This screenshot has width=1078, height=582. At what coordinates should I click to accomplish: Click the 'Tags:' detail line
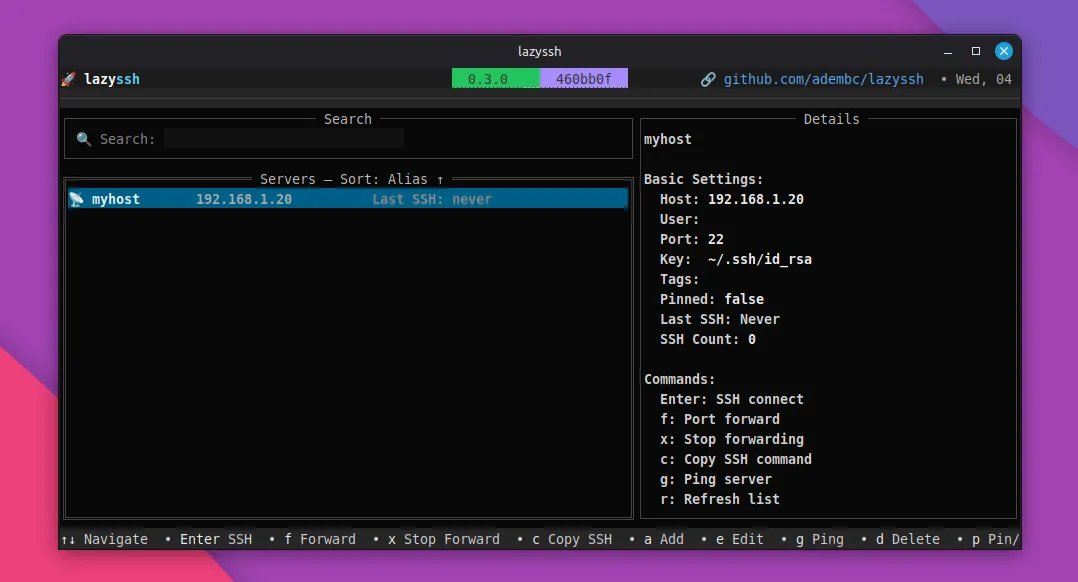(x=679, y=279)
